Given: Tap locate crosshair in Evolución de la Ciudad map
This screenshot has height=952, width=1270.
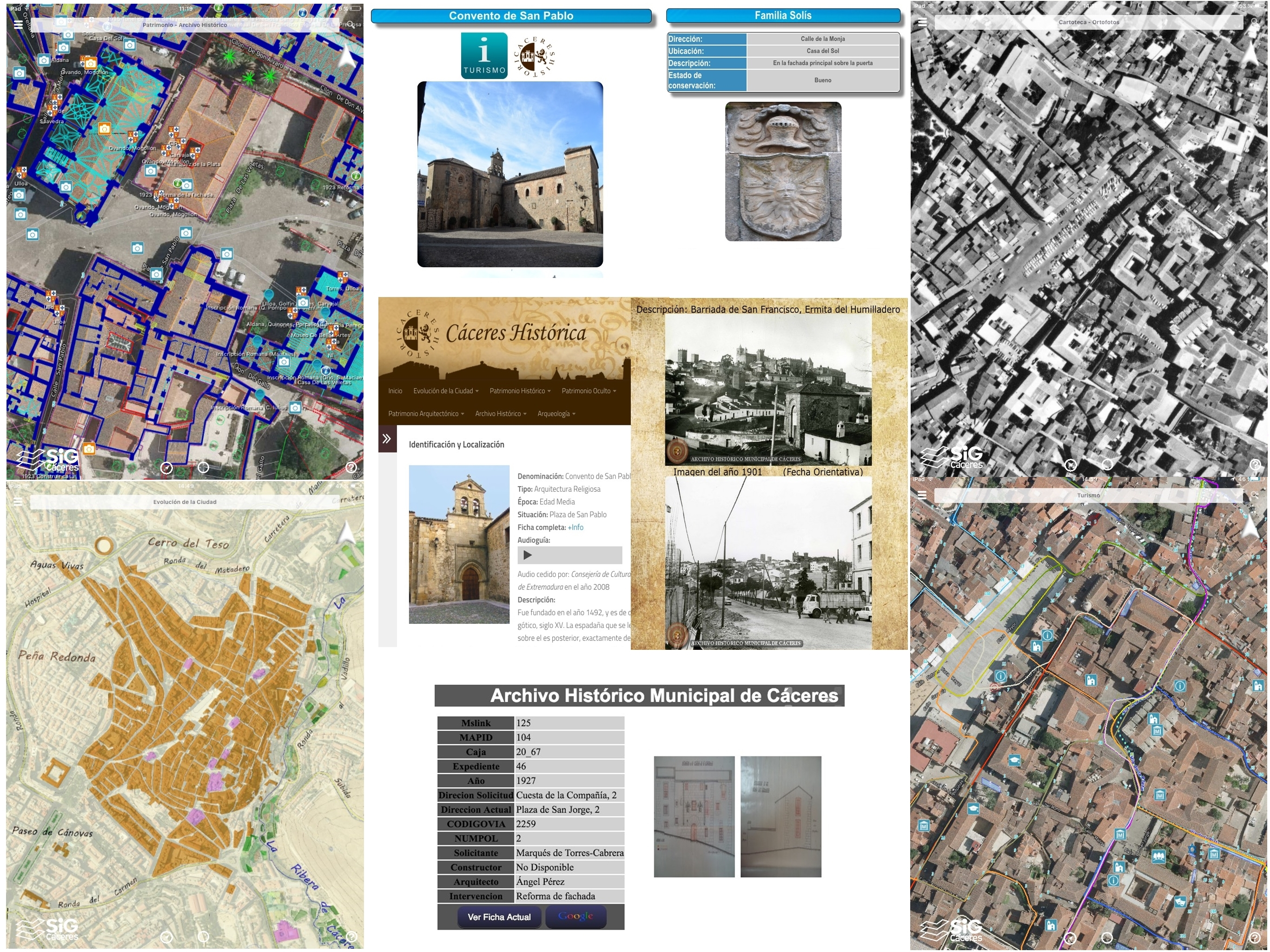Looking at the screenshot, I should (x=203, y=937).
